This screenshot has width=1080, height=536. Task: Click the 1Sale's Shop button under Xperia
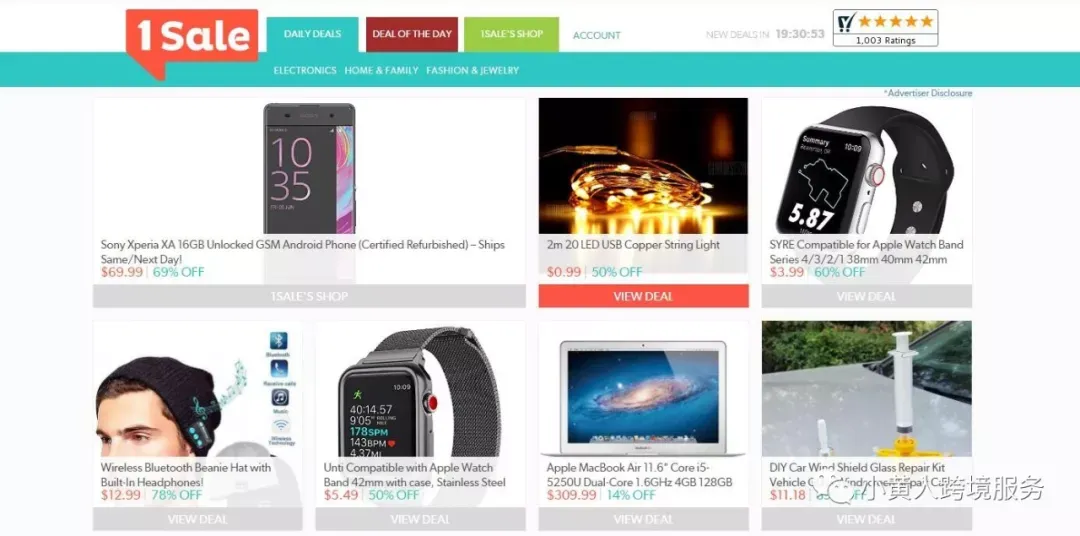[309, 296]
